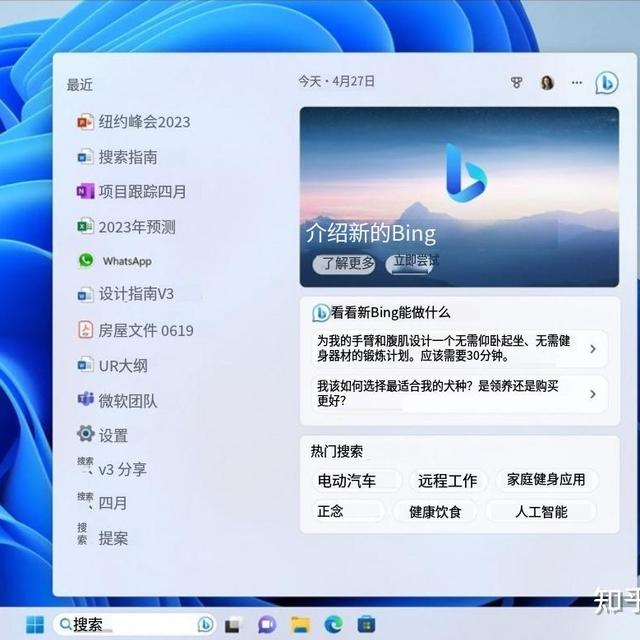Open 设置 settings app
Screen dimensions: 640x640
click(x=102, y=435)
